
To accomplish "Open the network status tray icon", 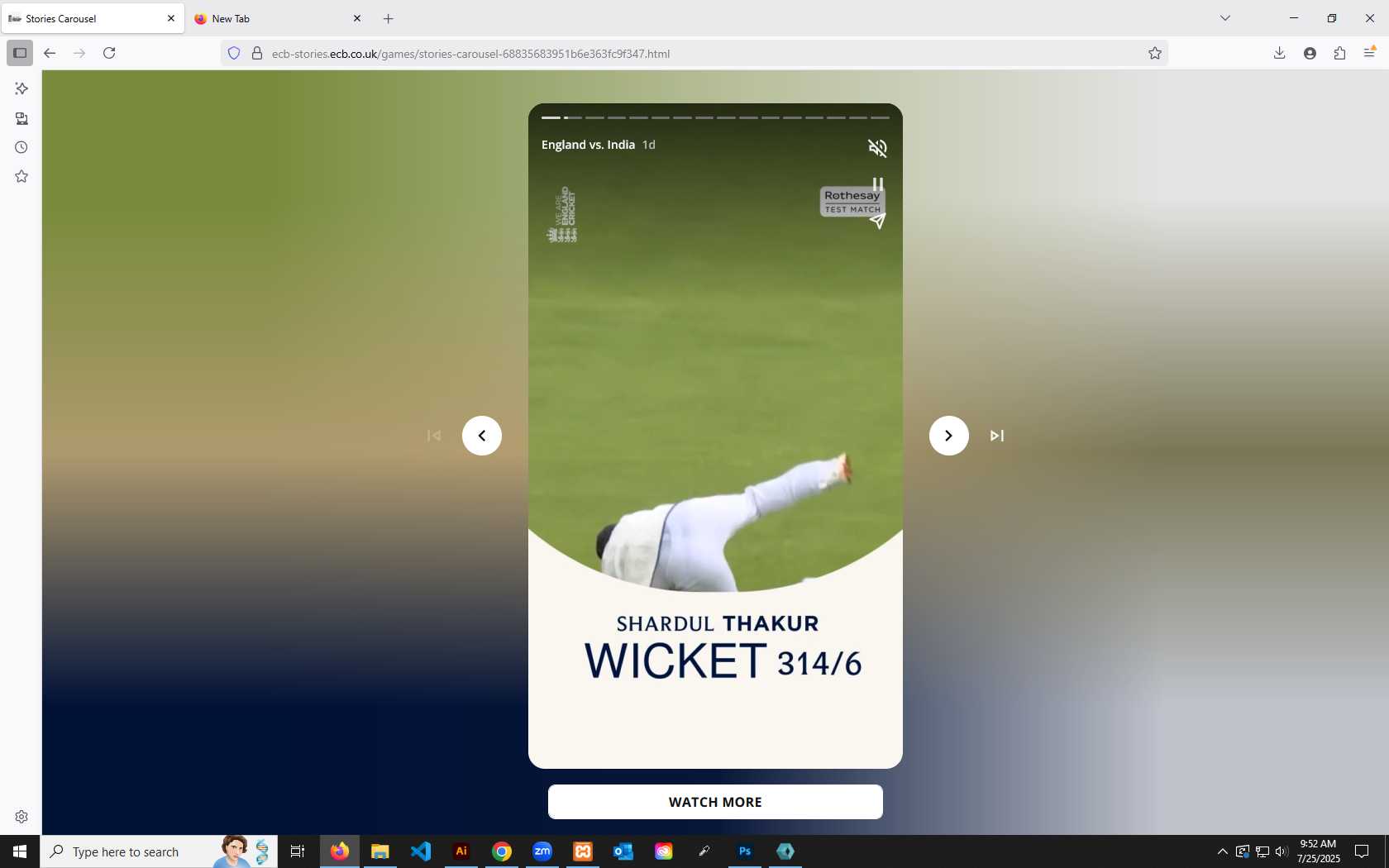I will point(1263,851).
